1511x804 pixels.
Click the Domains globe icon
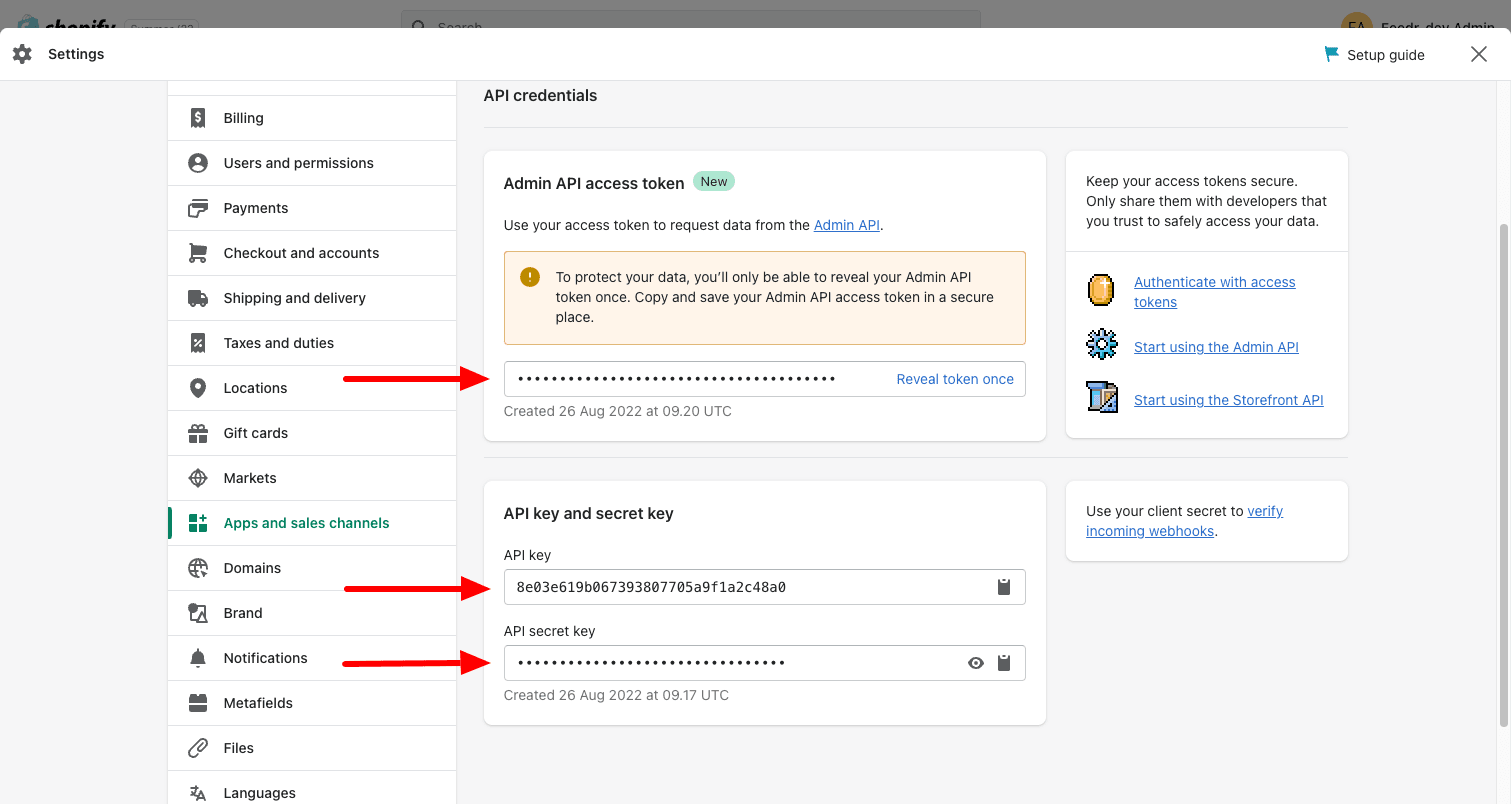[198, 568]
